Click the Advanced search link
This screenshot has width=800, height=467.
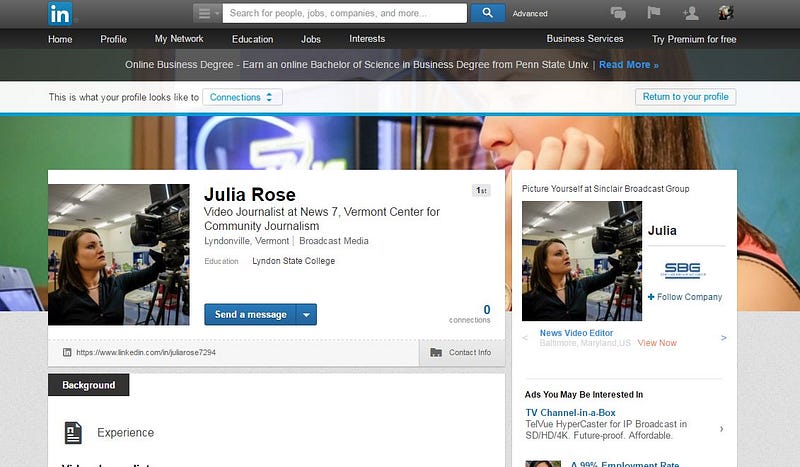point(530,14)
